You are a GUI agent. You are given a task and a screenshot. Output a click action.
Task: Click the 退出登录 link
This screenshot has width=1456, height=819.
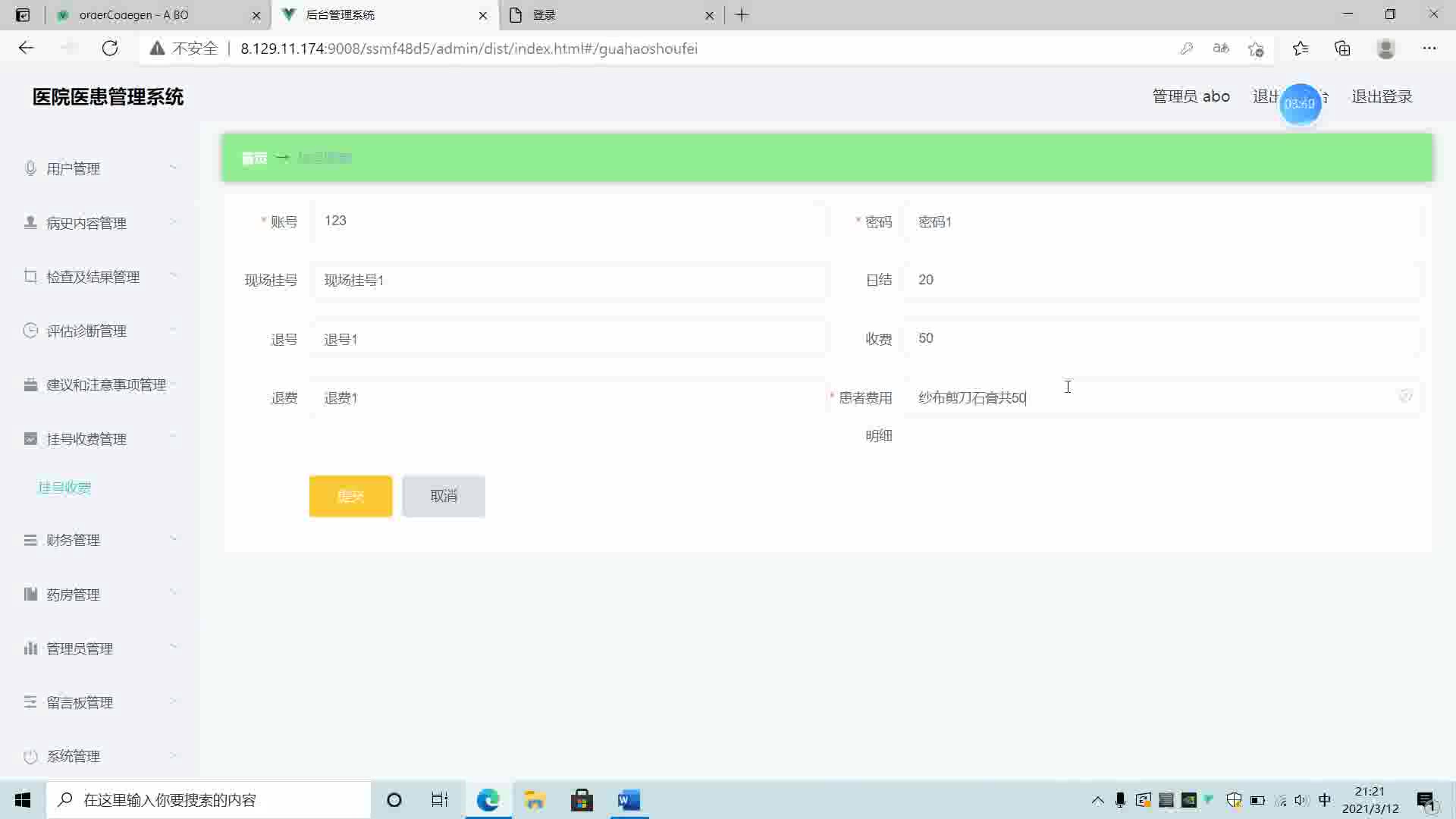point(1382,96)
